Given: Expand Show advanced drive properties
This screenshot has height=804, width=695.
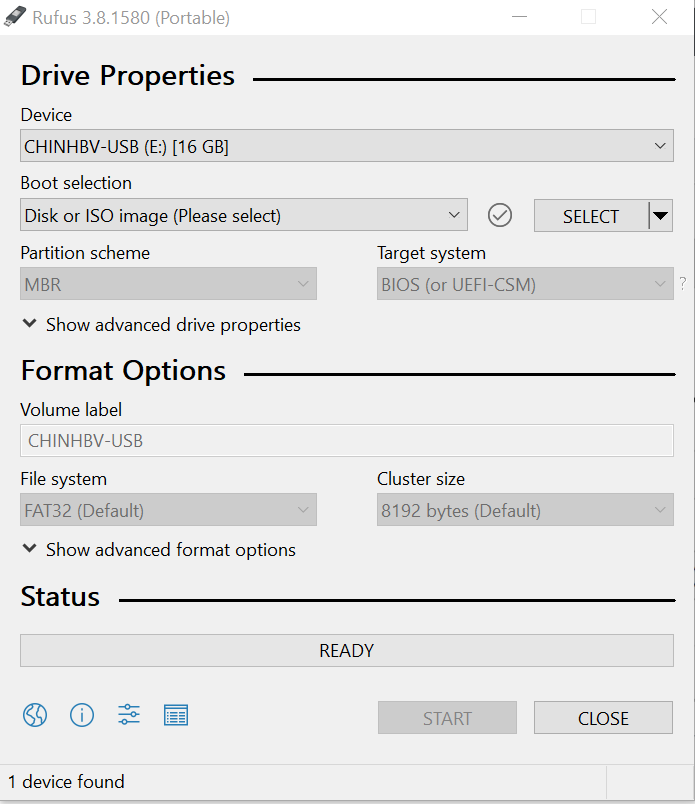Looking at the screenshot, I should tap(161, 325).
